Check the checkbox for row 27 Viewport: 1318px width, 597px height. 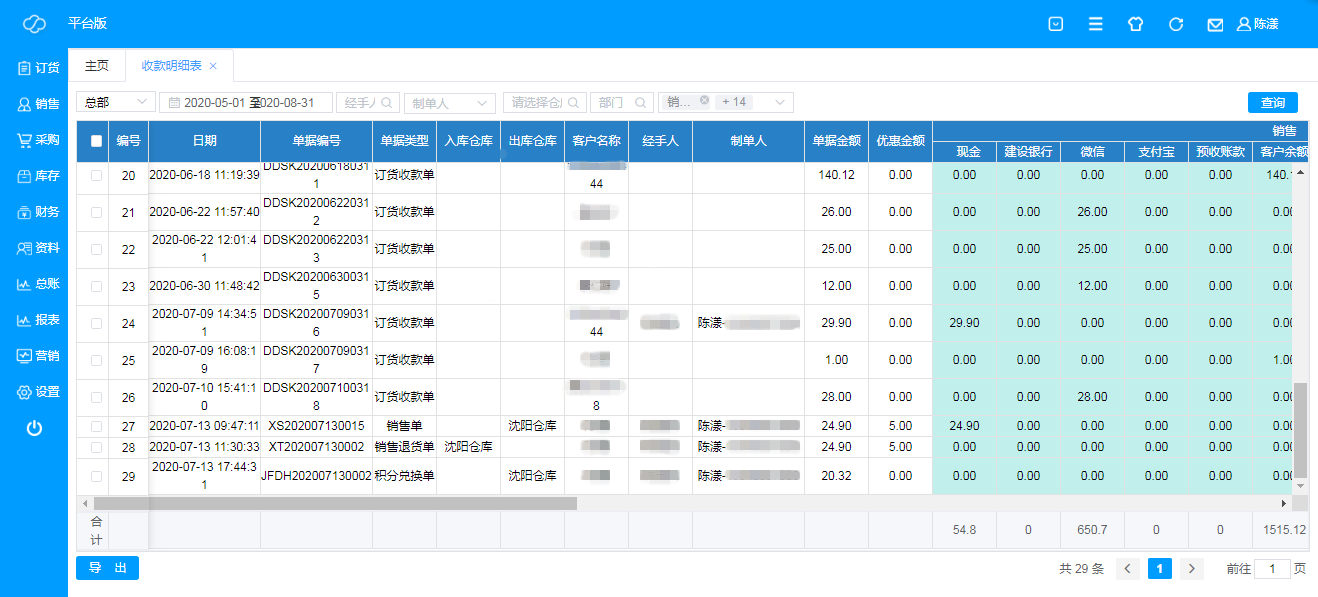point(97,426)
